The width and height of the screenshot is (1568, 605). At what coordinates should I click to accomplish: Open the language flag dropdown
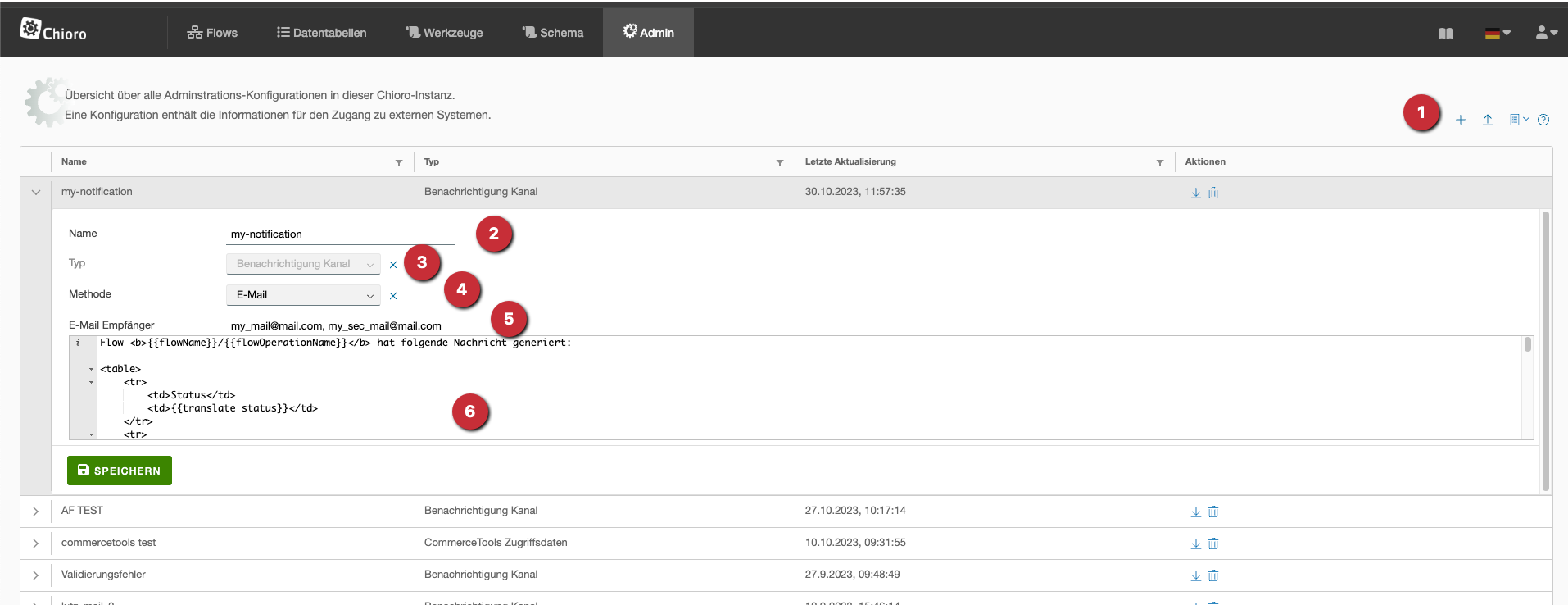1497,34
